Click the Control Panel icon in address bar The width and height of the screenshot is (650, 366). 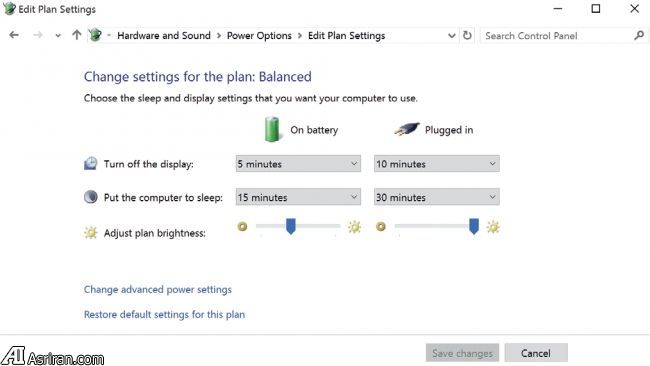click(95, 35)
